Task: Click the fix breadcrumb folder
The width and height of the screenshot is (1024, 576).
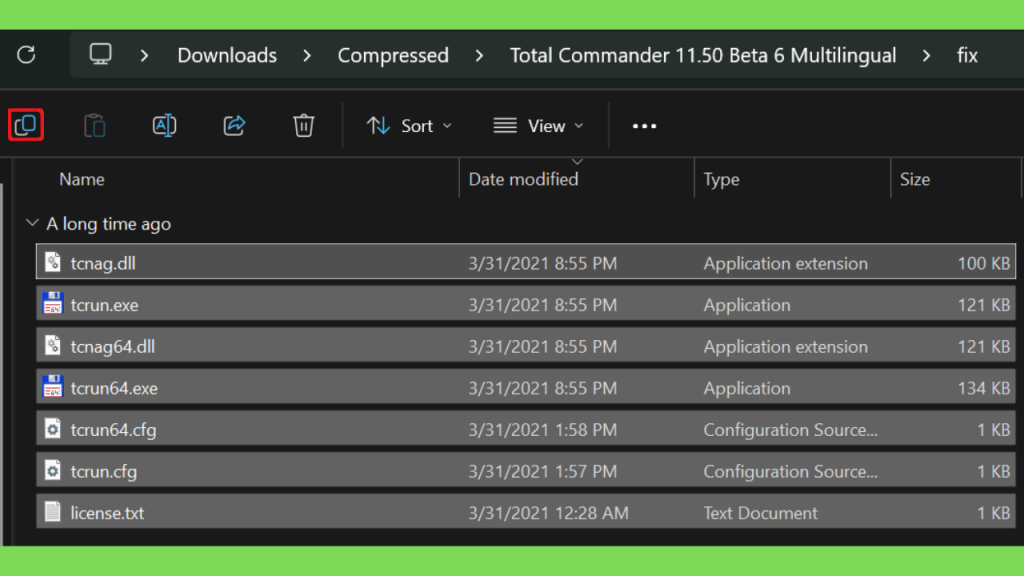Action: [x=967, y=56]
